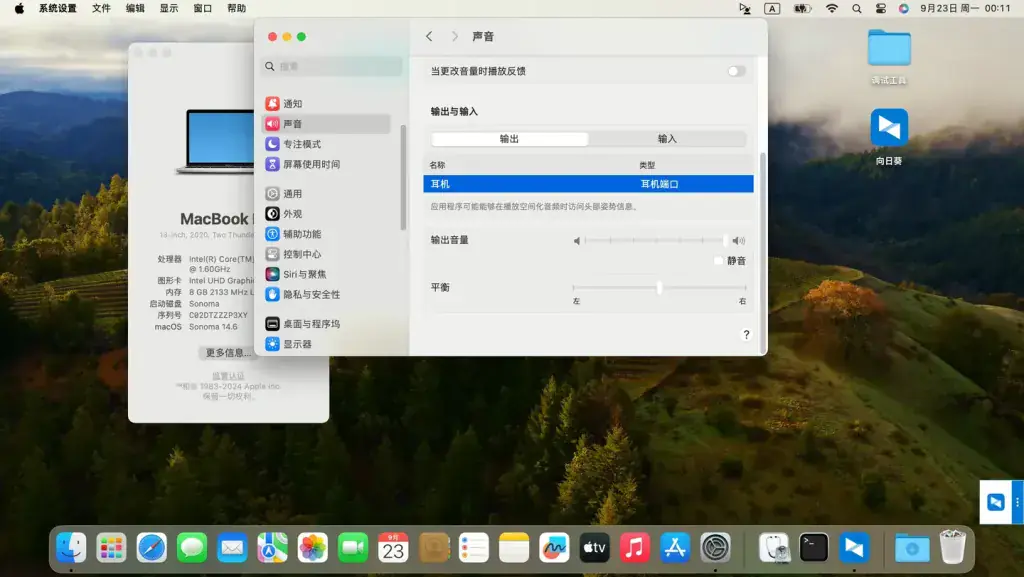Viewport: 1024px width, 577px height.
Task: Open 系统设置 menu in the menu bar
Action: click(57, 8)
